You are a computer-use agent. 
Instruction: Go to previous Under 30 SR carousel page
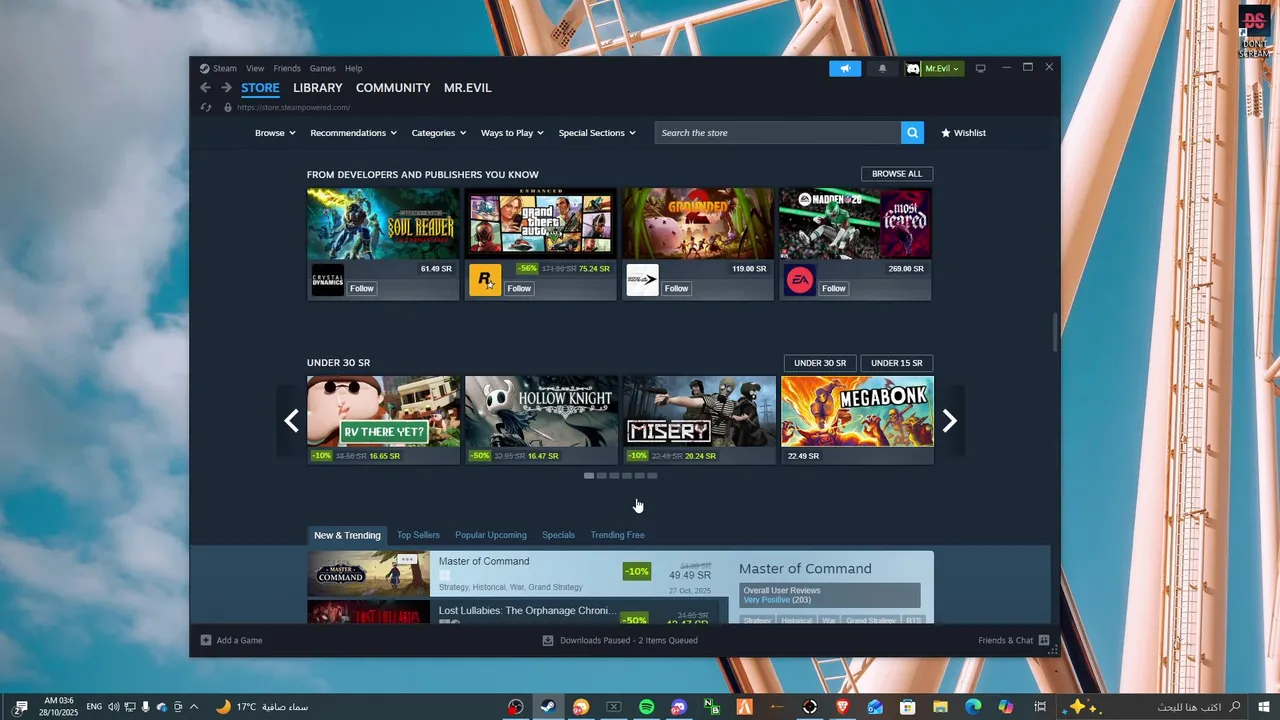pos(291,421)
